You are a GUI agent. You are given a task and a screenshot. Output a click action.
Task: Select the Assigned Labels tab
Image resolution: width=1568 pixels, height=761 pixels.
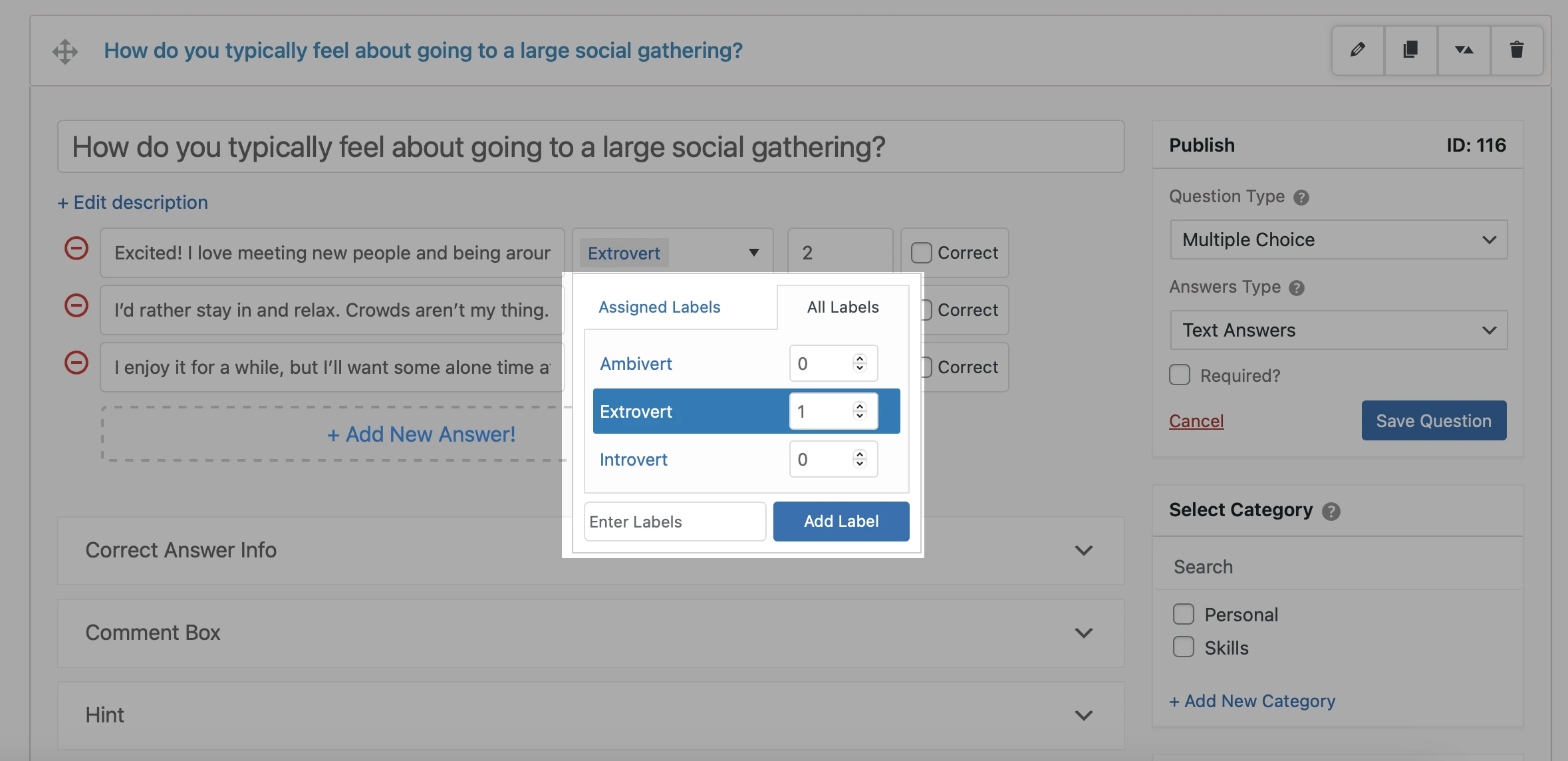click(659, 307)
